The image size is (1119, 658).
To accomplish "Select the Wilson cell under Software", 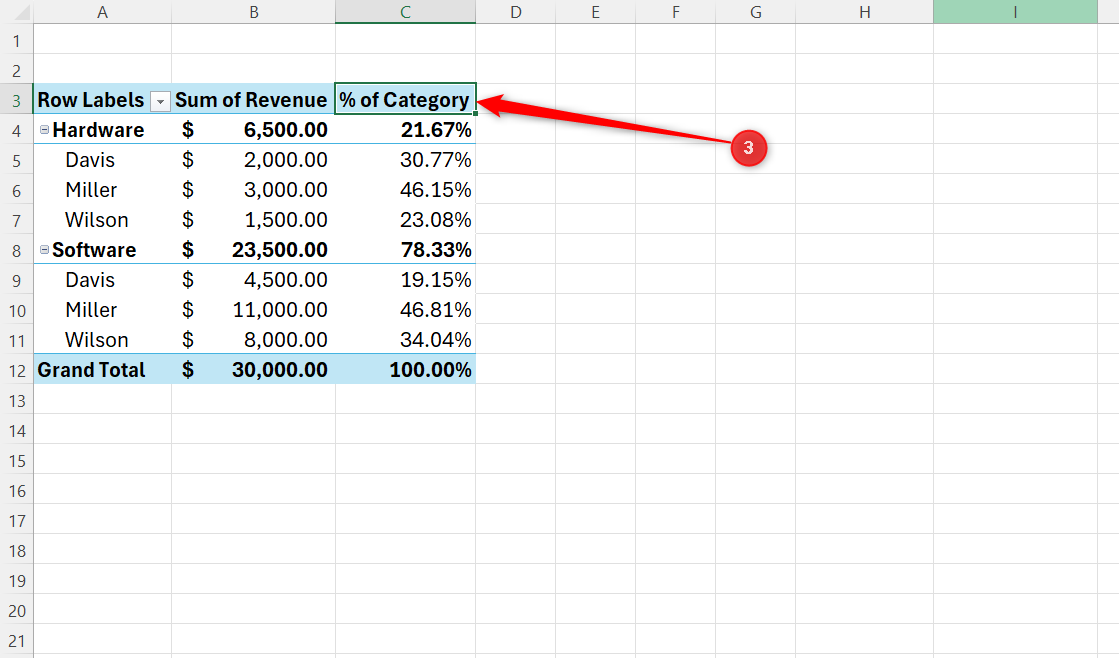I will point(103,340).
